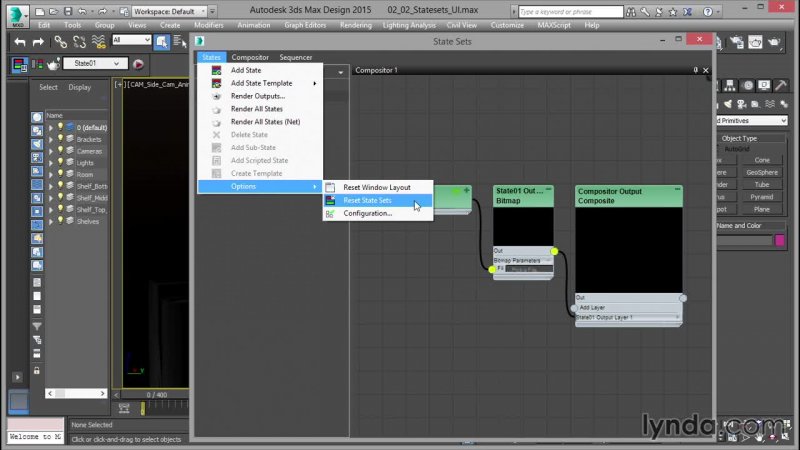Expand the Brackets layer tree item
The image size is (800, 450).
point(51,139)
